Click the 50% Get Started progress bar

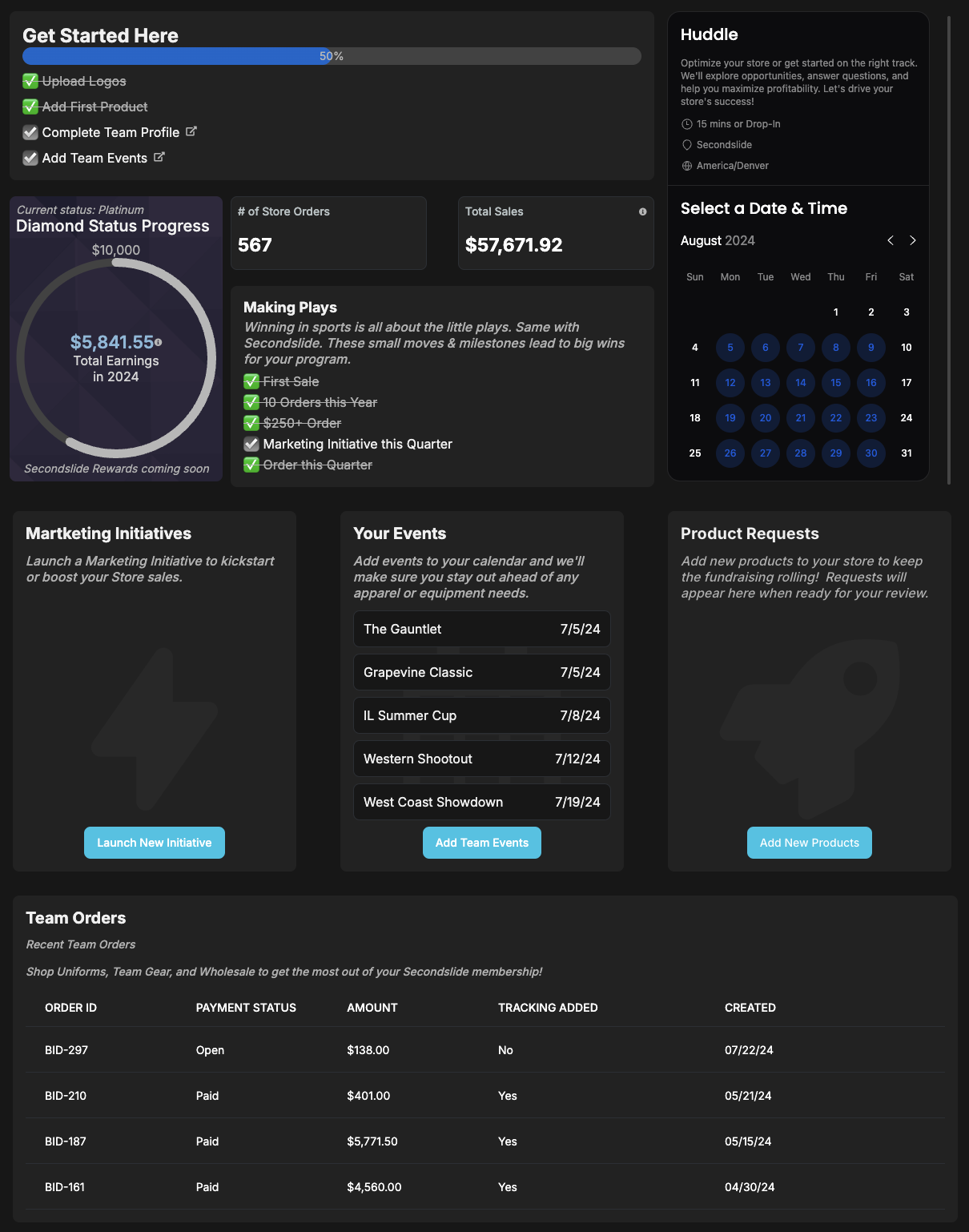point(332,56)
